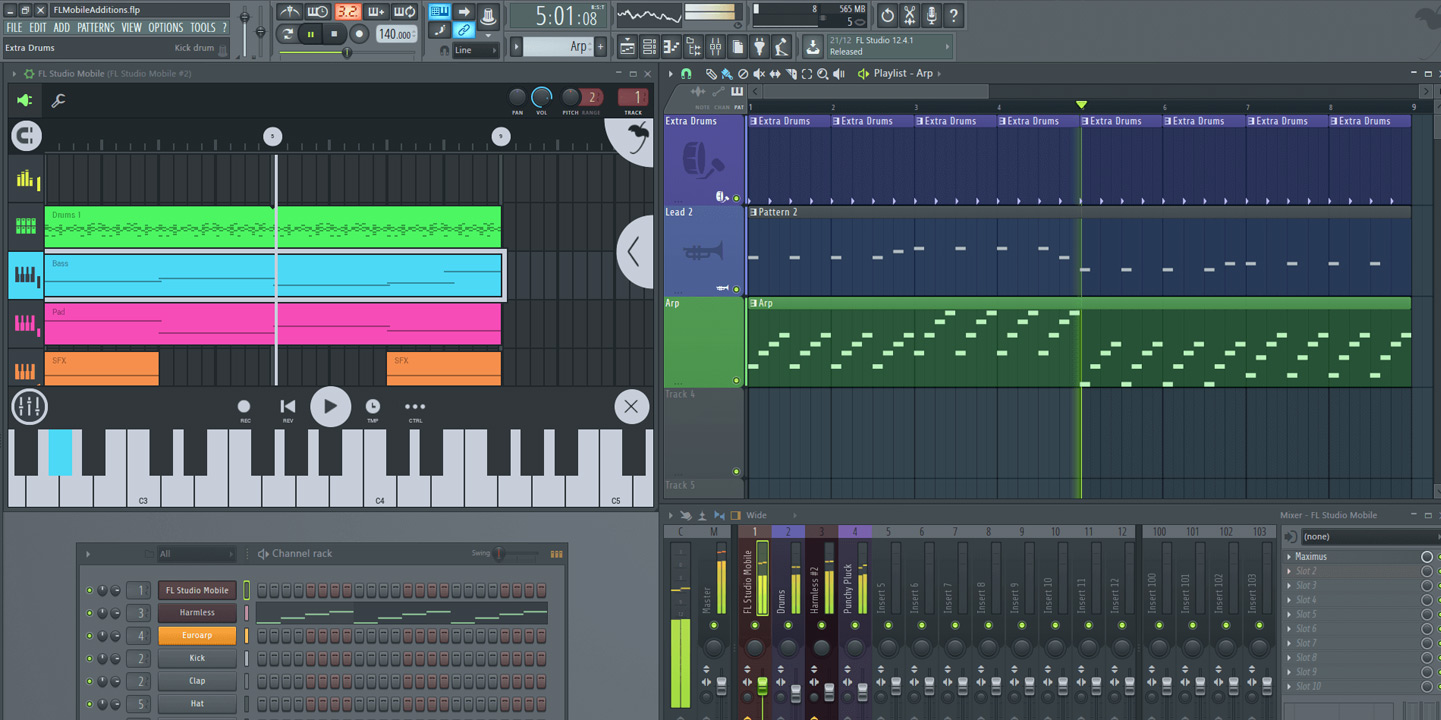Click the main transport record button

point(359,34)
